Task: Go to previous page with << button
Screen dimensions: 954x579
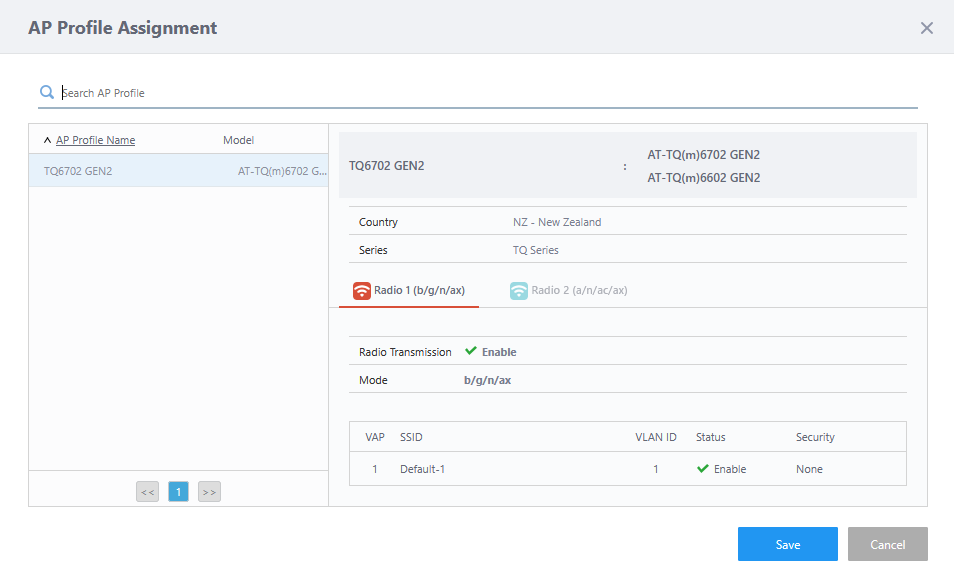Action: [x=148, y=491]
